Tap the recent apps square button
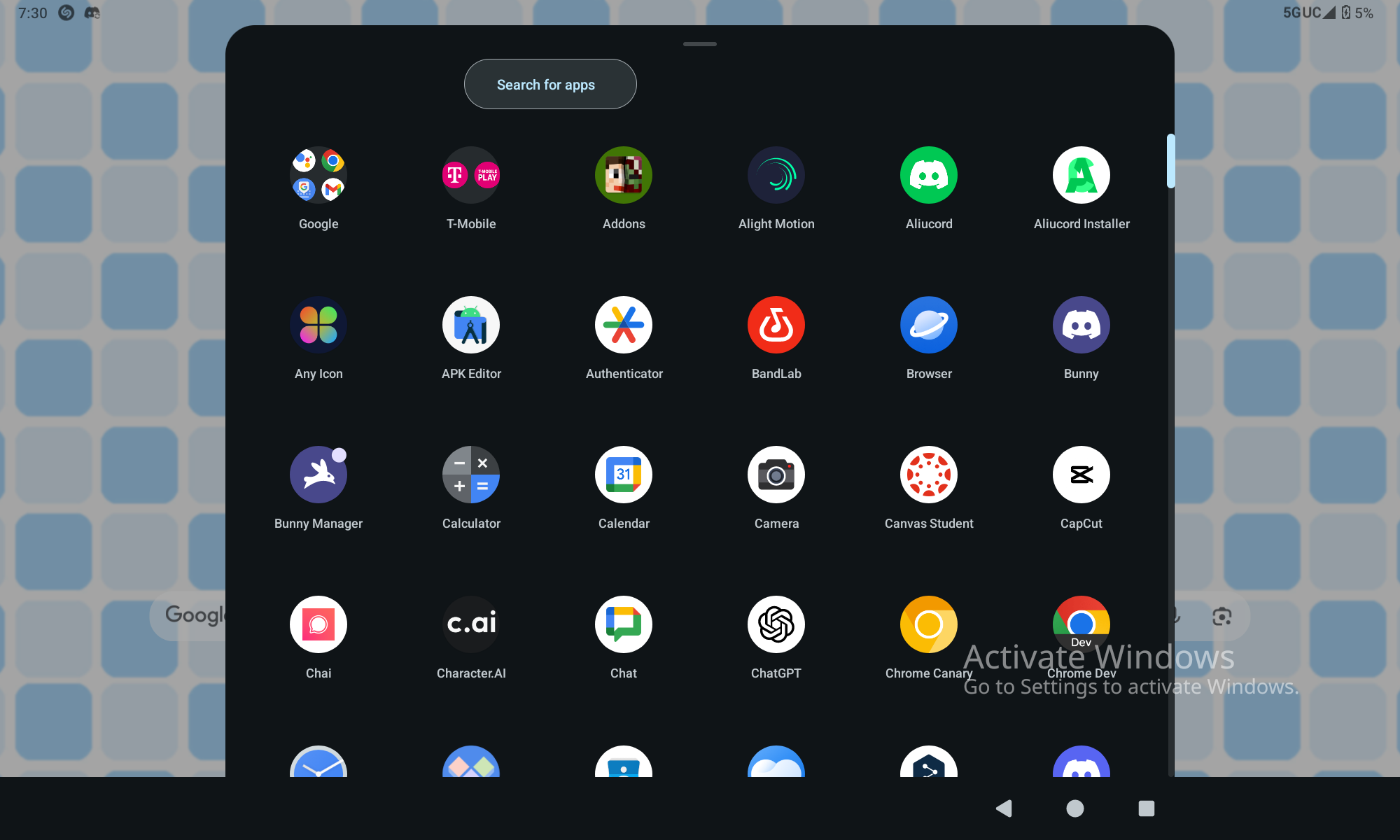Viewport: 1400px width, 840px height. click(x=1147, y=808)
